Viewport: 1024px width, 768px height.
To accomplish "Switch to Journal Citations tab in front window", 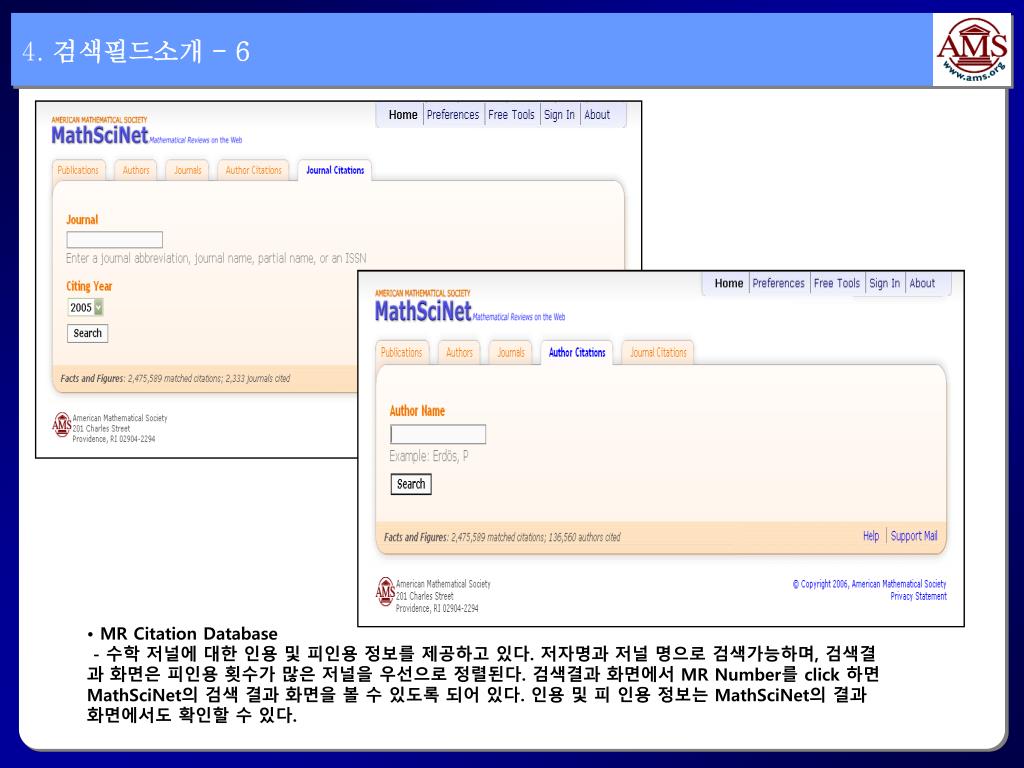I will [x=658, y=353].
